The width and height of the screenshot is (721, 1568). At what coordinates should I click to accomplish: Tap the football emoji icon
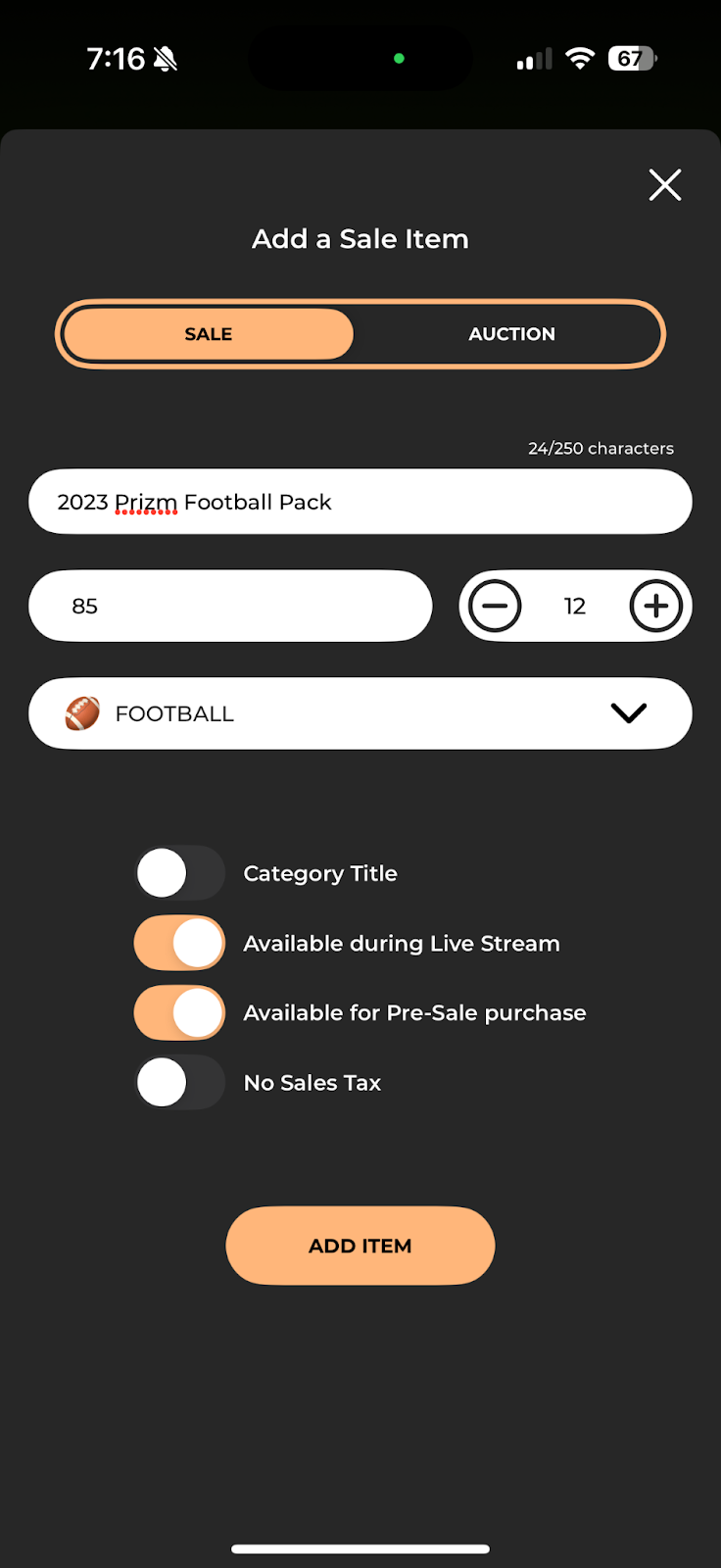click(82, 713)
